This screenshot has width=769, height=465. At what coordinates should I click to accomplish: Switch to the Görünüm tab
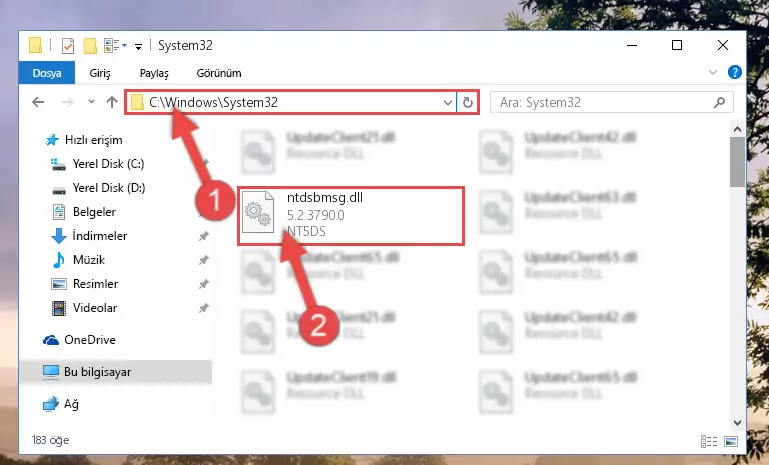[219, 73]
